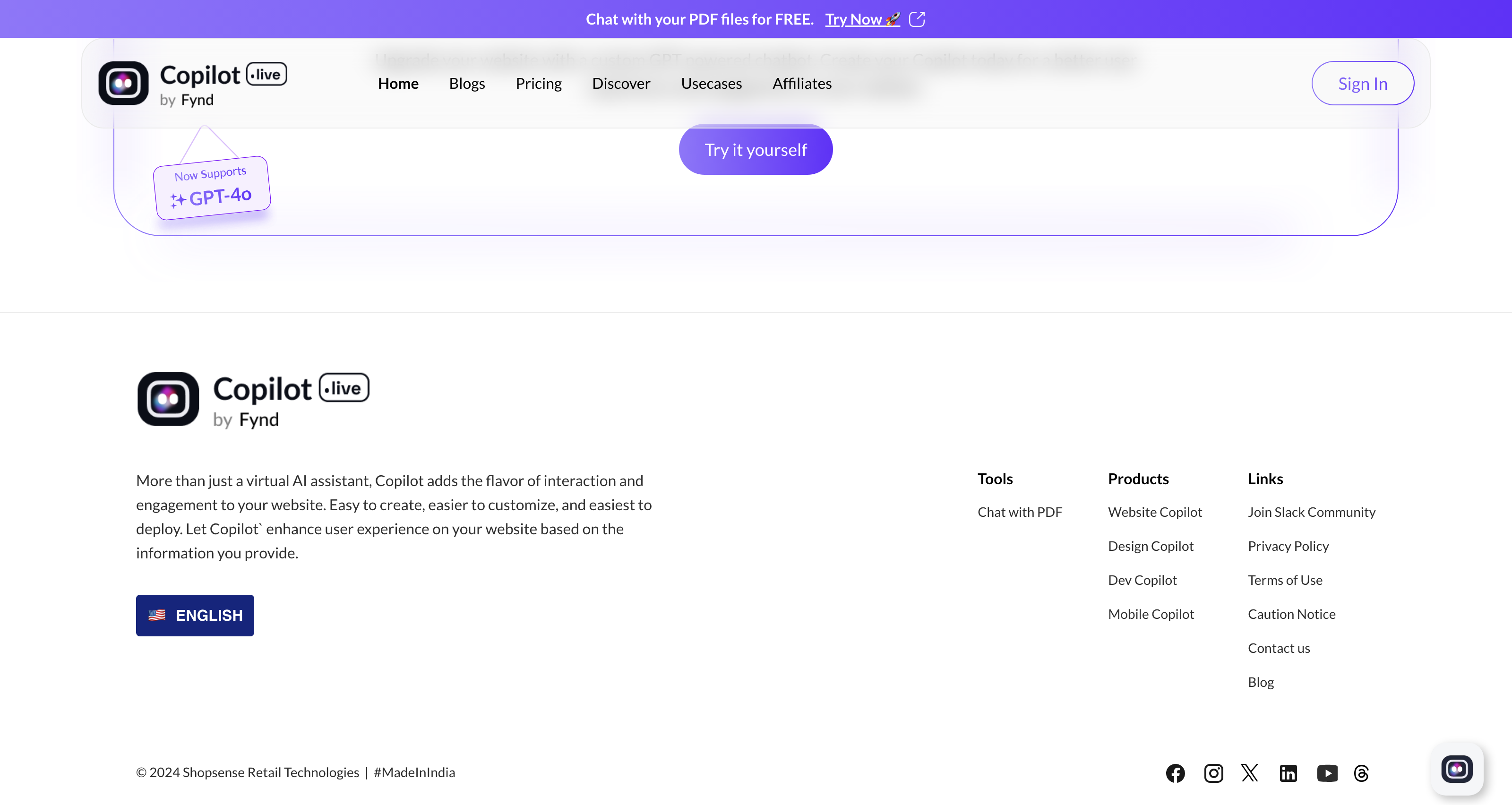
Task: Open the Facebook social icon
Action: click(1175, 773)
